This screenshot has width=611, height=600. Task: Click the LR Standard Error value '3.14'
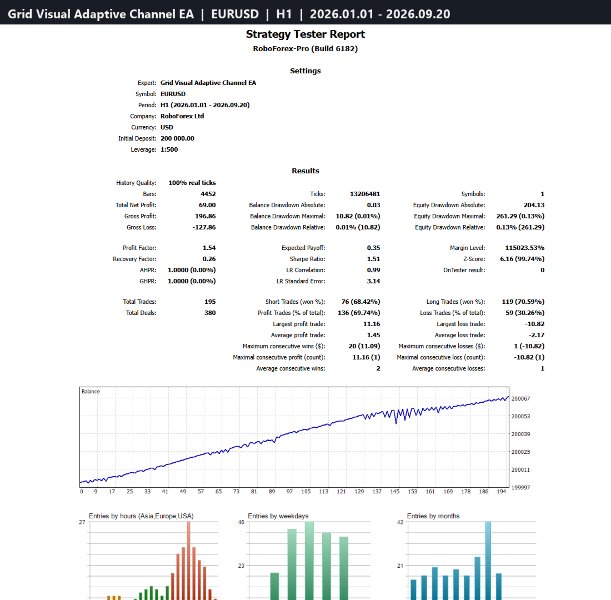point(373,281)
